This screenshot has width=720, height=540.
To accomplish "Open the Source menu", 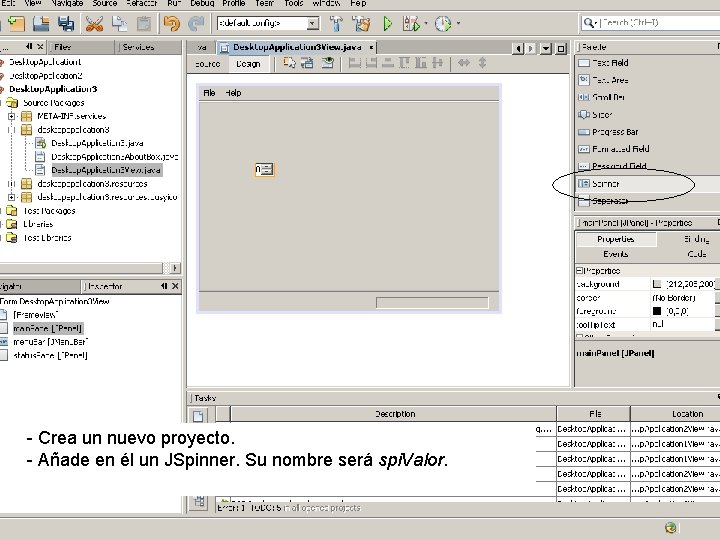I will [105, 3].
